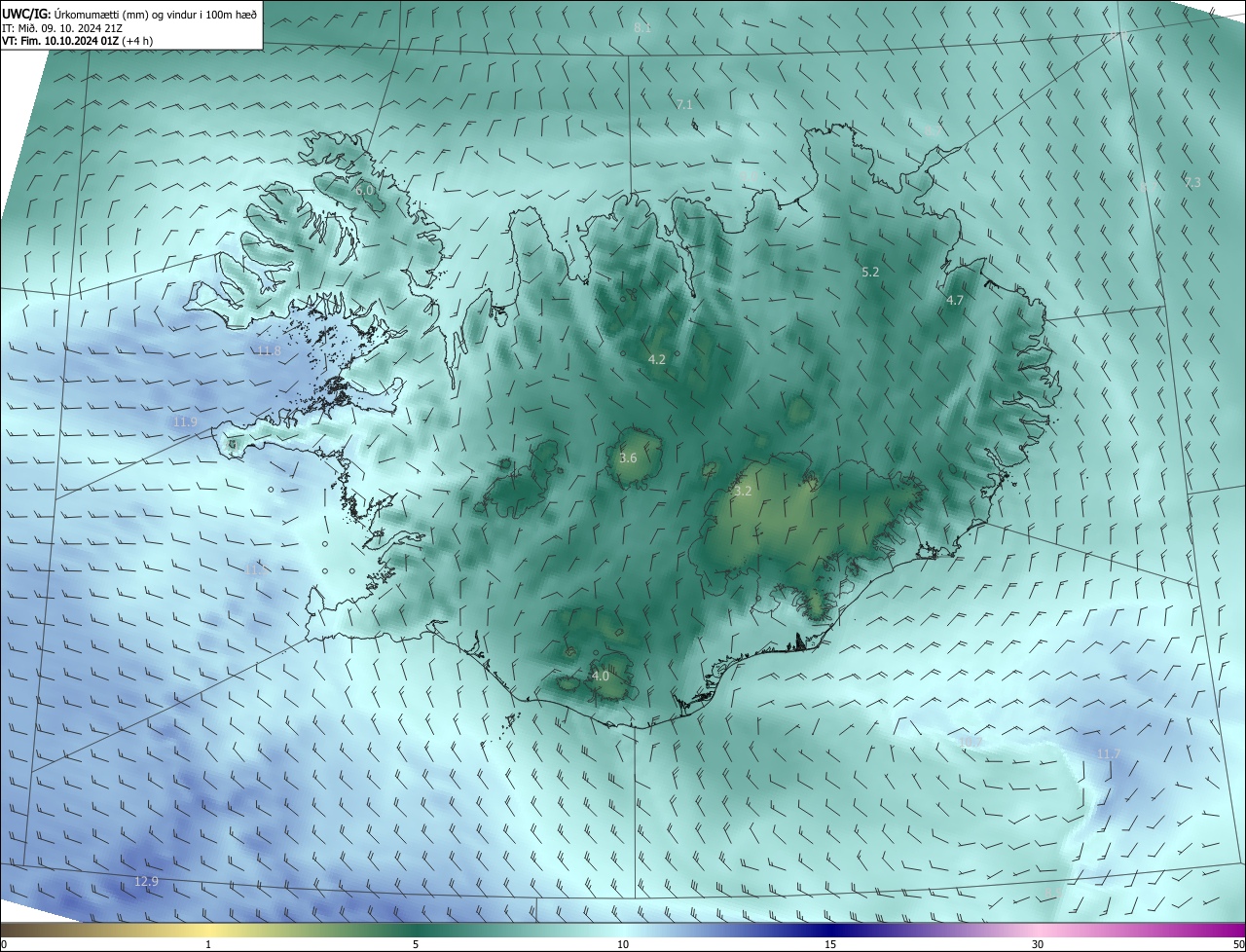Click the map value label 5.2
Viewport: 1246px width, 952px height.
(870, 273)
